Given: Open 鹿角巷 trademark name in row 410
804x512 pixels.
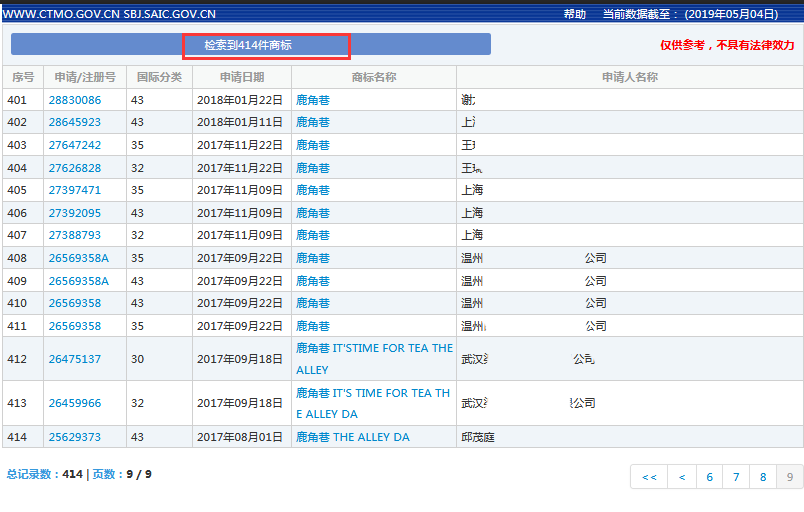Looking at the screenshot, I should [313, 303].
